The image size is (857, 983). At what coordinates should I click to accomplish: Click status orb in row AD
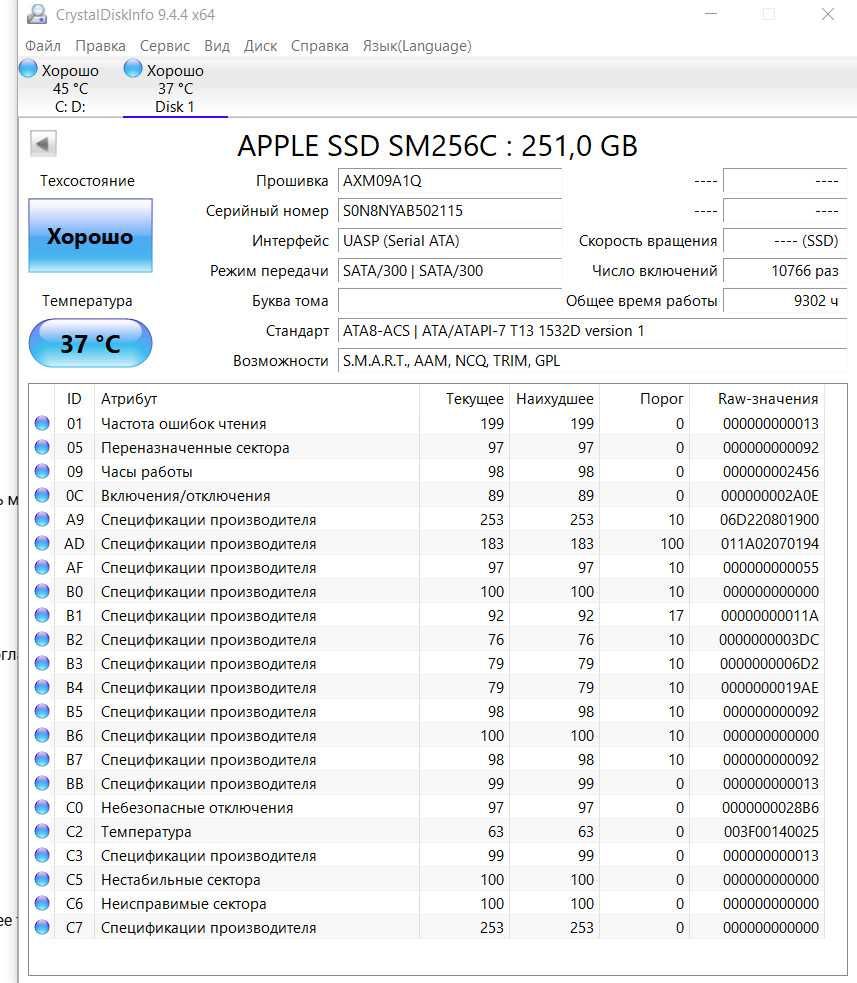pos(42,543)
